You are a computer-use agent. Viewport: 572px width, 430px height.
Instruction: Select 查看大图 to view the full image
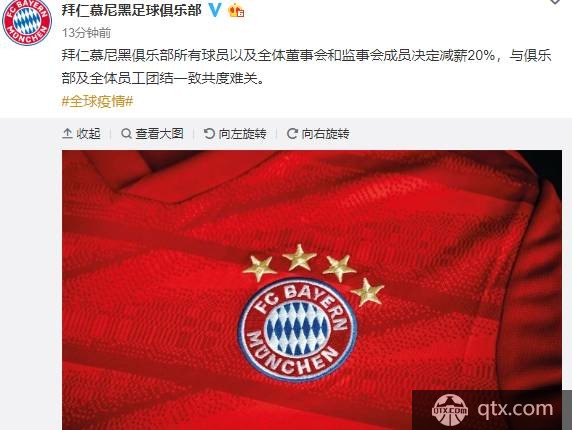pos(159,133)
